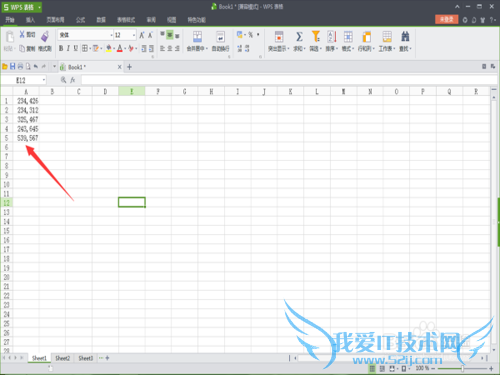Open the font size dropdown
Viewport: 500px width, 375px height.
(x=134, y=35)
